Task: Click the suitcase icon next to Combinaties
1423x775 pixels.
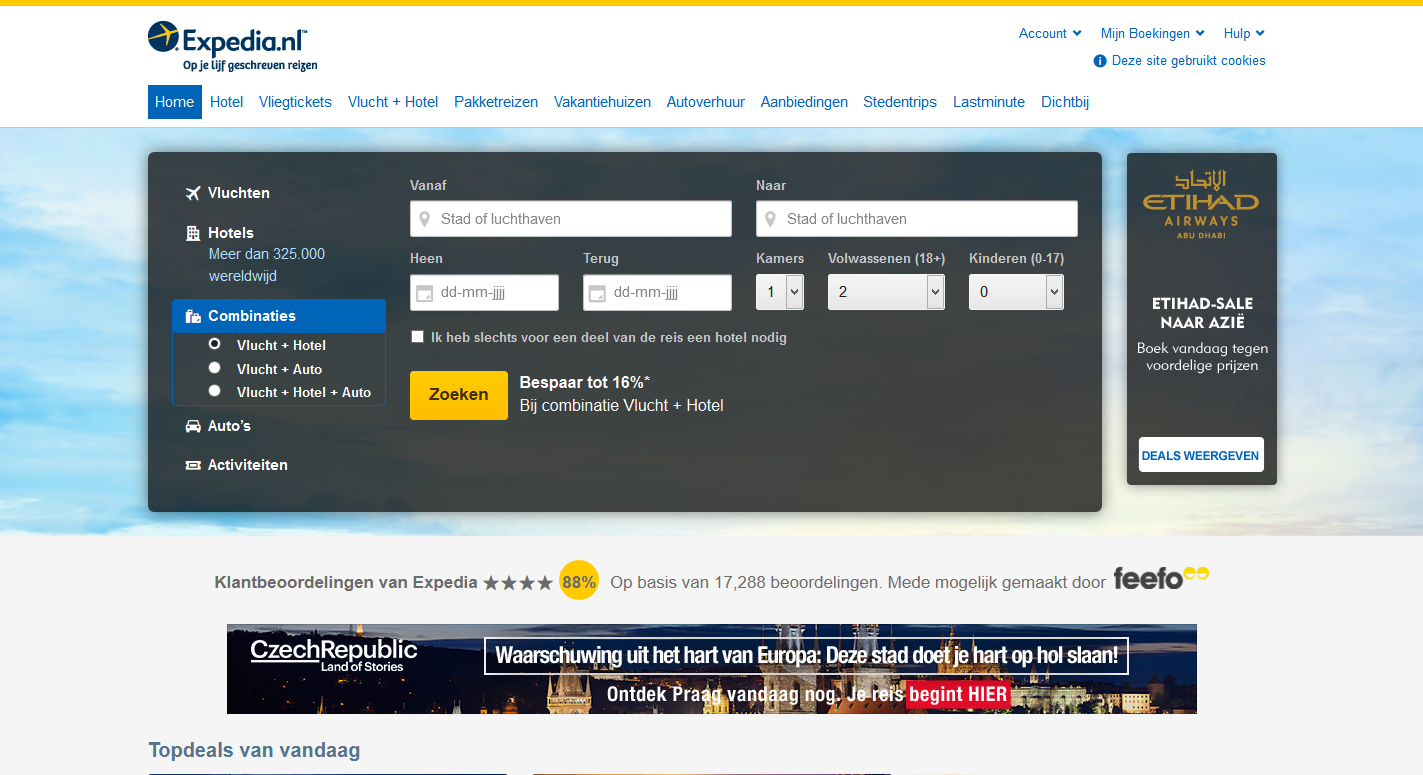Action: pyautogui.click(x=193, y=316)
